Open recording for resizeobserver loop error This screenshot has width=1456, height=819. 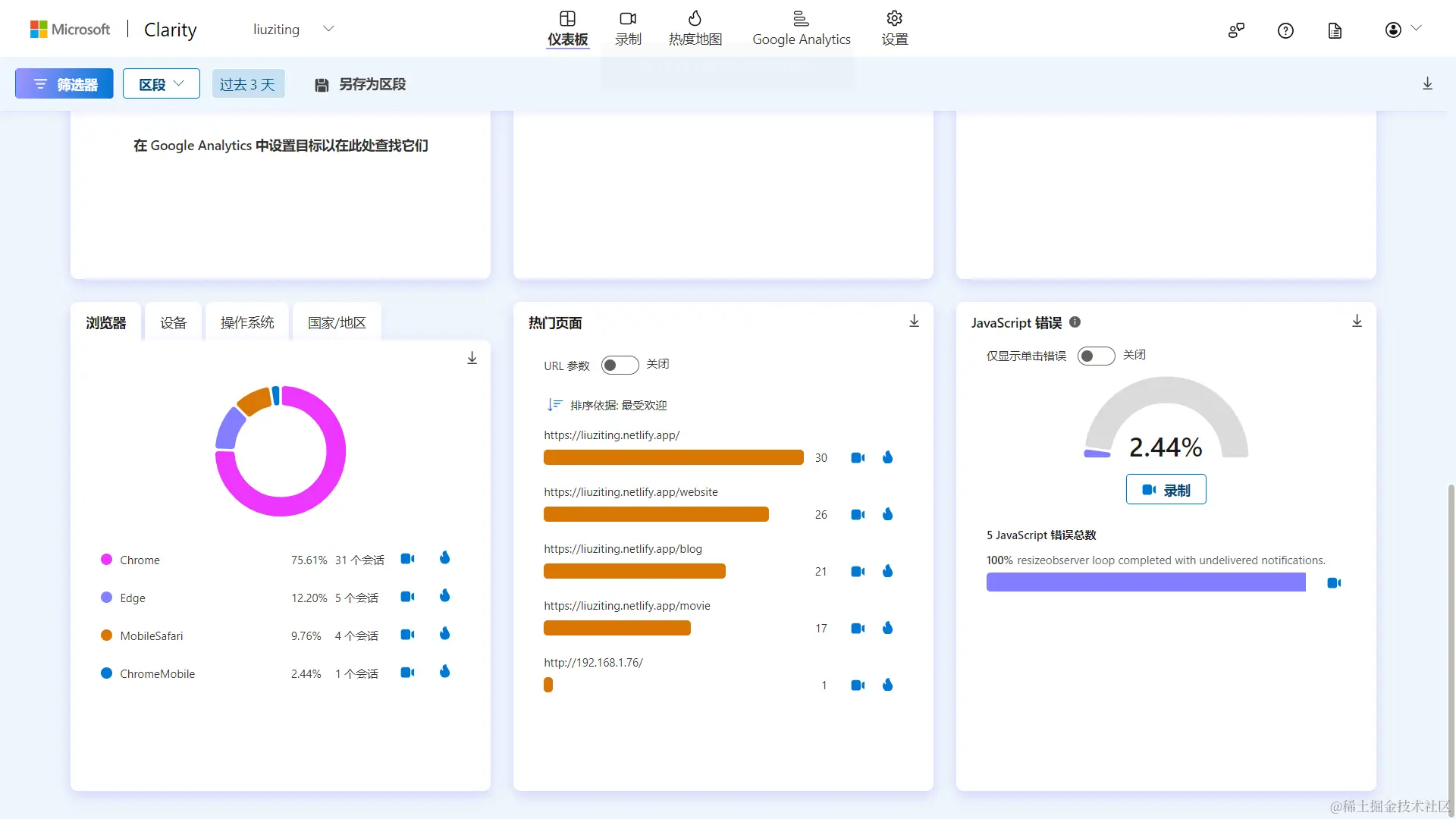[x=1334, y=582]
